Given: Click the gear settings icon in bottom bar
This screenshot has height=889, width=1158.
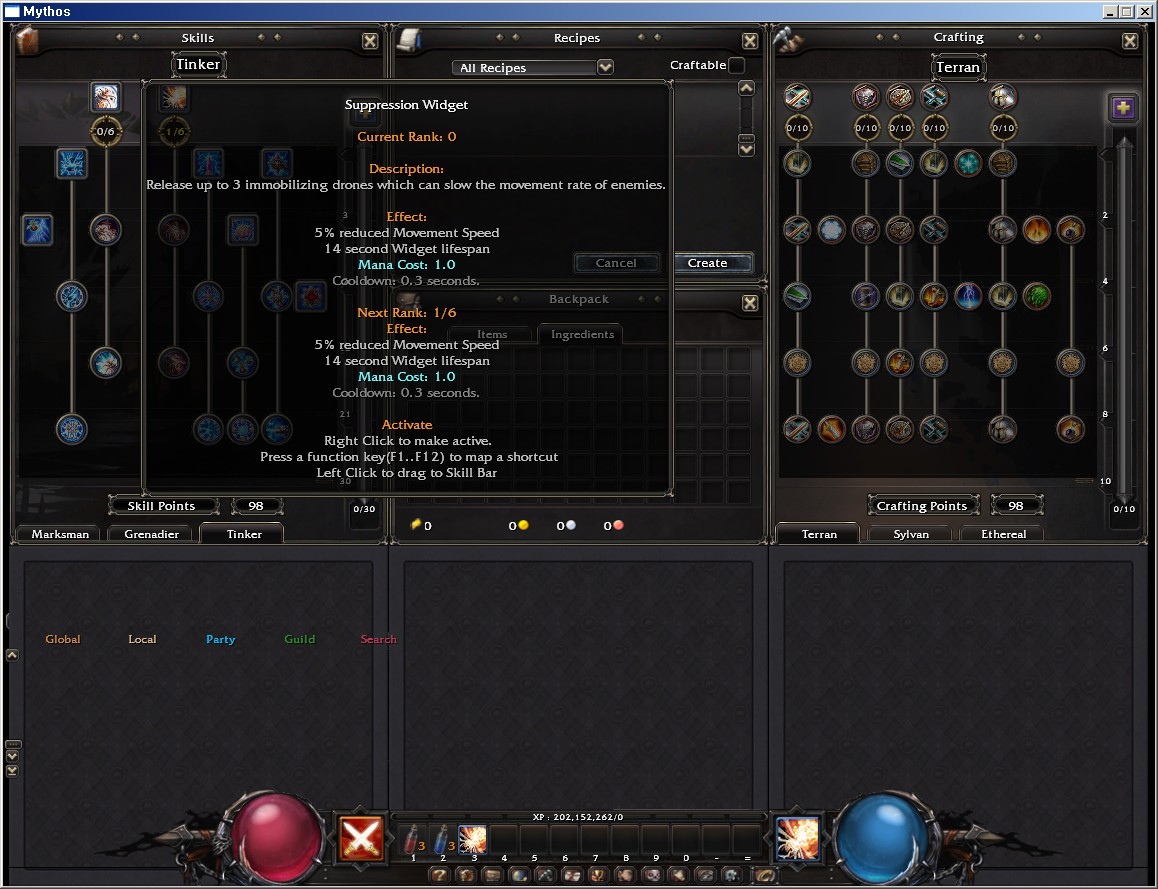Looking at the screenshot, I should pos(731,875).
